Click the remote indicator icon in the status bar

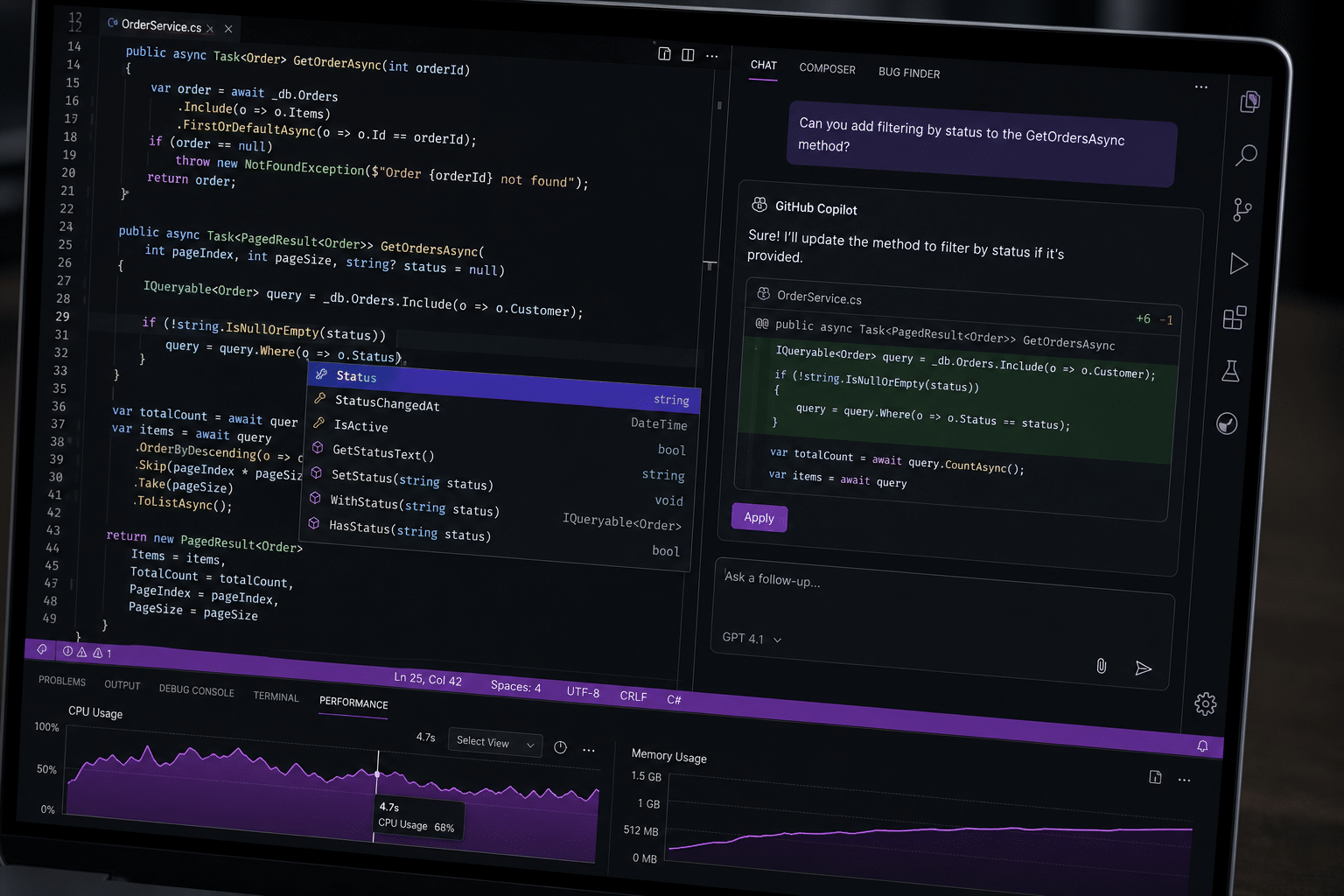(42, 649)
